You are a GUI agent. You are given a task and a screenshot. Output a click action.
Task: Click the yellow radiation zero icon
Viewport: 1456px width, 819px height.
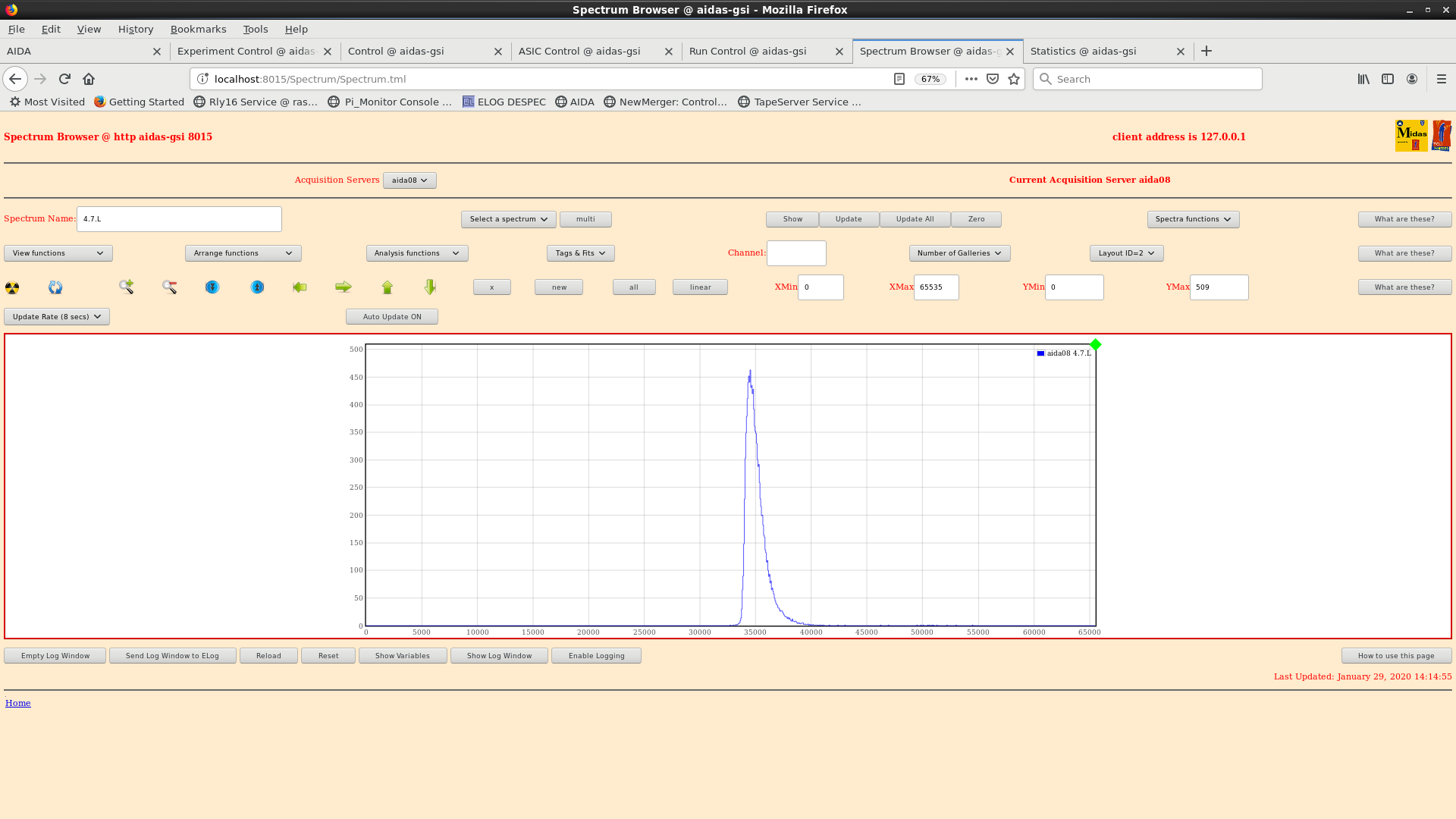(x=12, y=287)
